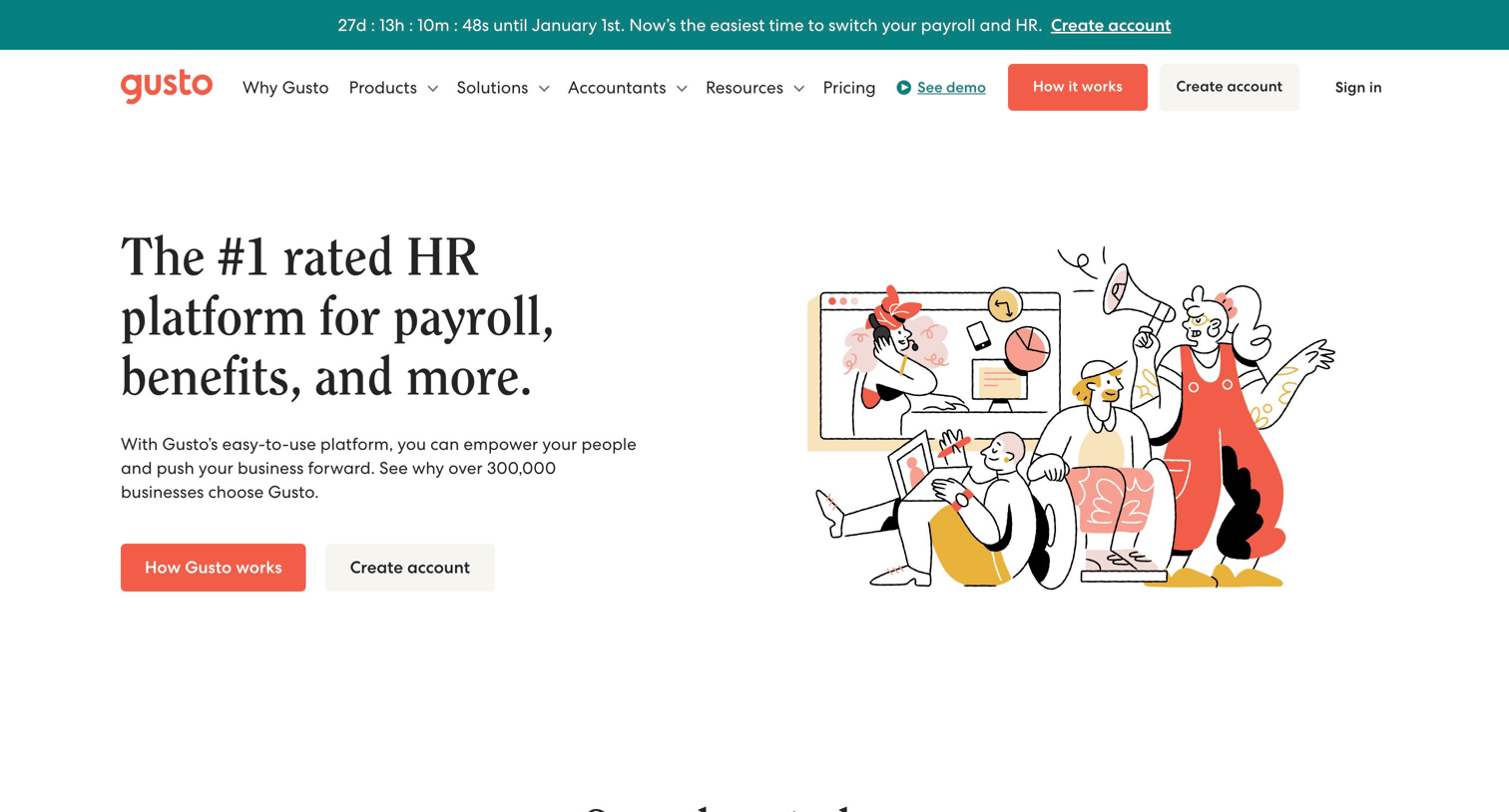Viewport: 1509px width, 812px height.
Task: Click the hero illustration of people
Action: (x=1071, y=418)
